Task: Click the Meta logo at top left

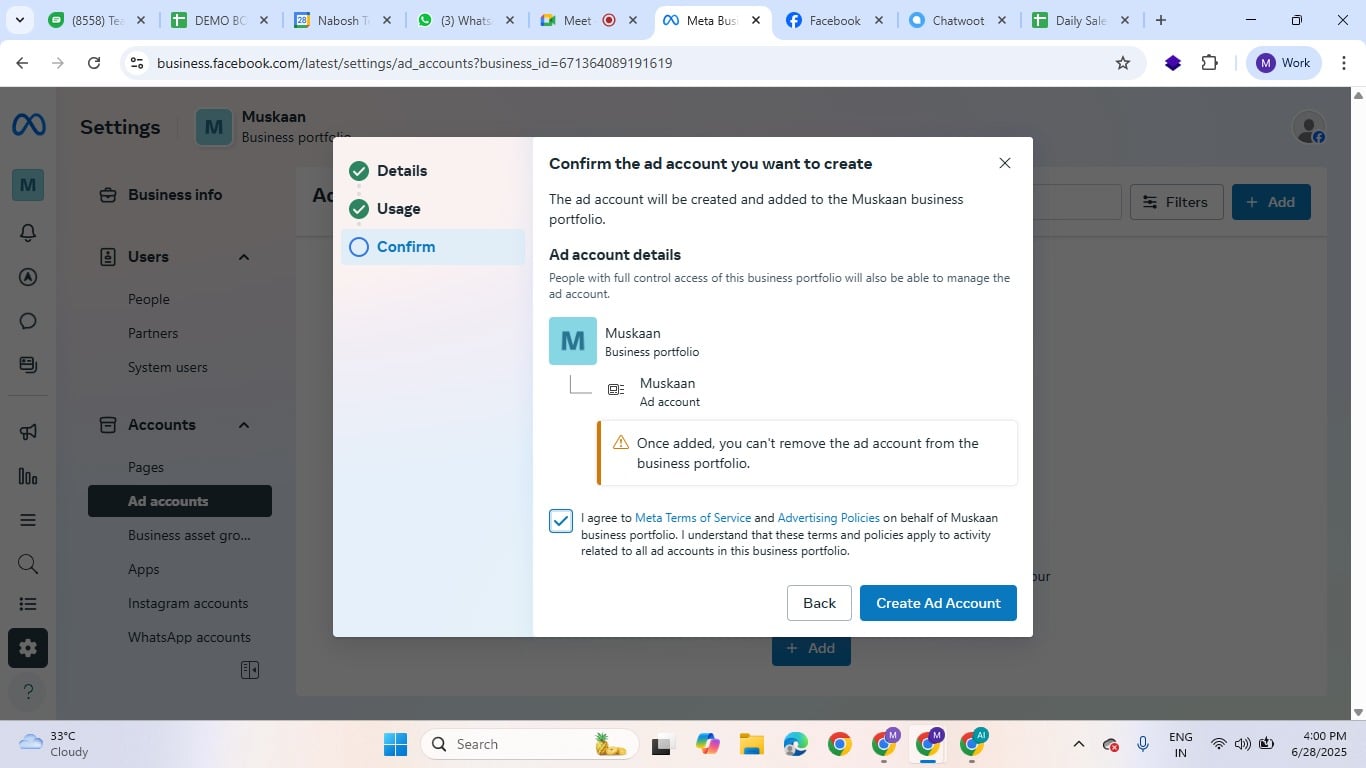Action: pyautogui.click(x=27, y=123)
